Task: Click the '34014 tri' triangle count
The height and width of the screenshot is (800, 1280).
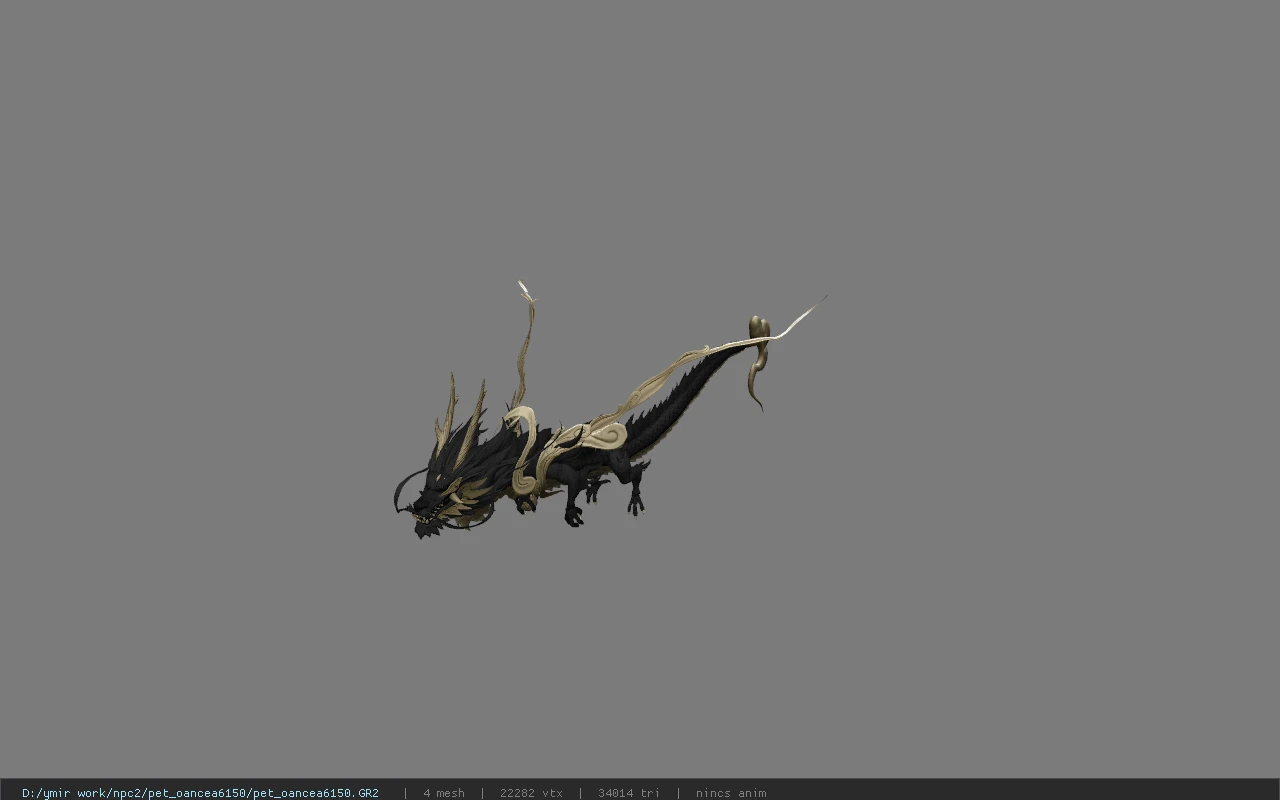Action: (x=629, y=793)
